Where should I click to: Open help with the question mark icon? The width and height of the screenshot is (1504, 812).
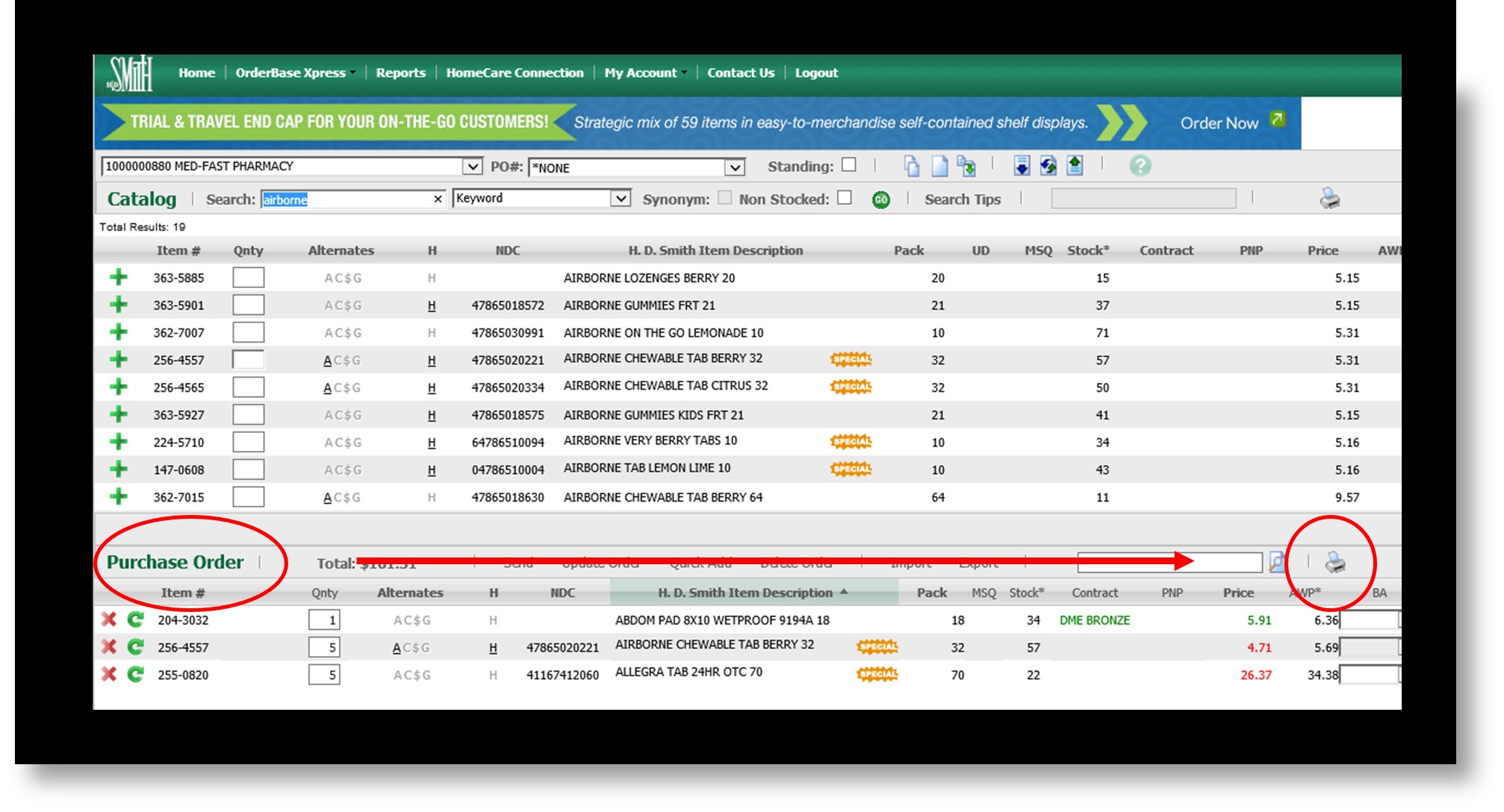(1140, 166)
